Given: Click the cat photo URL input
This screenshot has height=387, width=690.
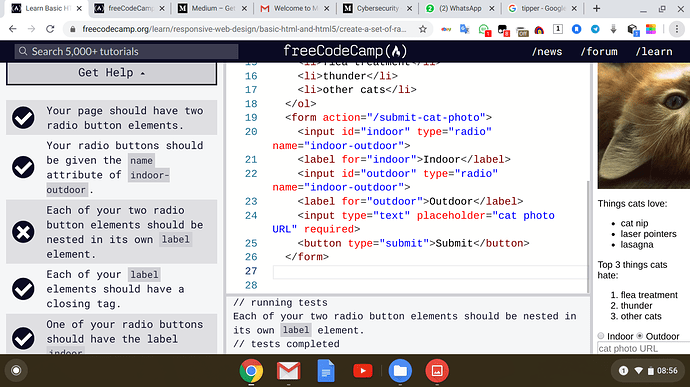Looking at the screenshot, I should click(x=643, y=348).
